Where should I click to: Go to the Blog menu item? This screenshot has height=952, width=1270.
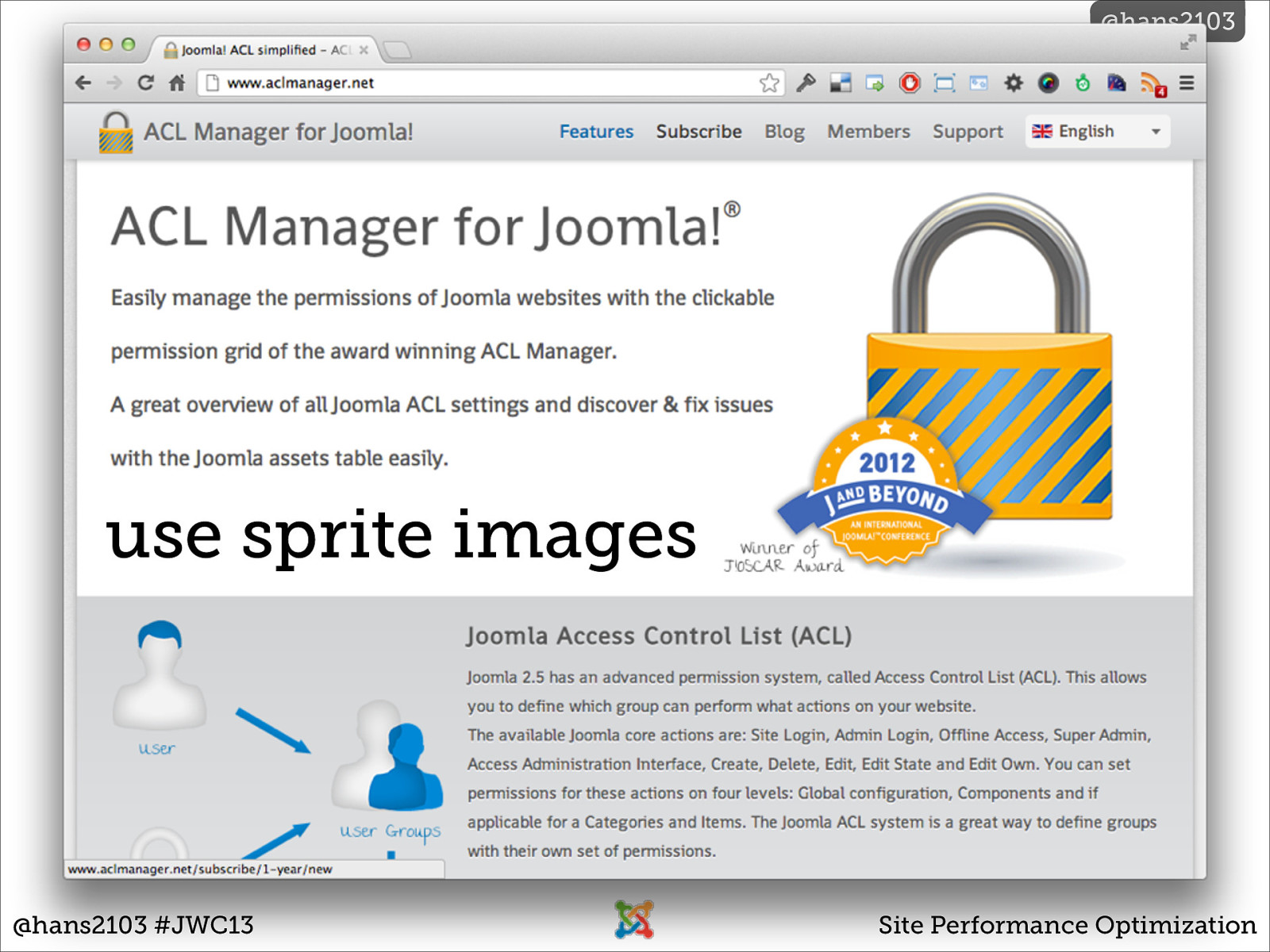784,132
